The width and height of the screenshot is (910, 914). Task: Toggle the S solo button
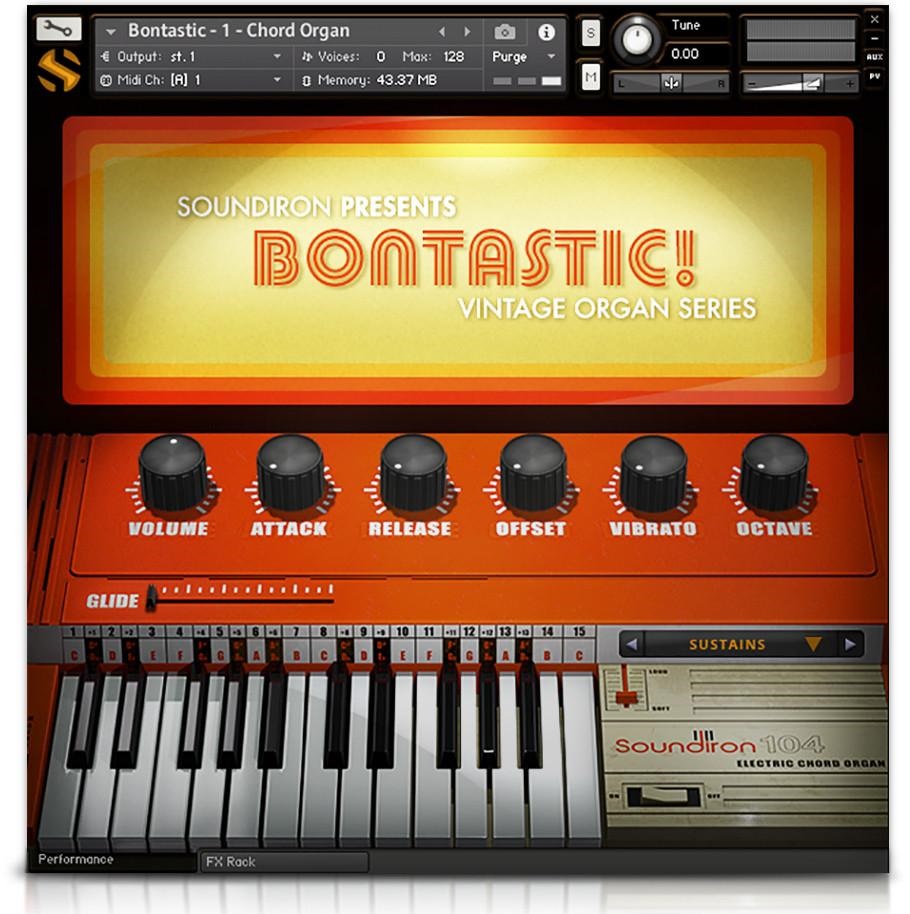click(591, 33)
